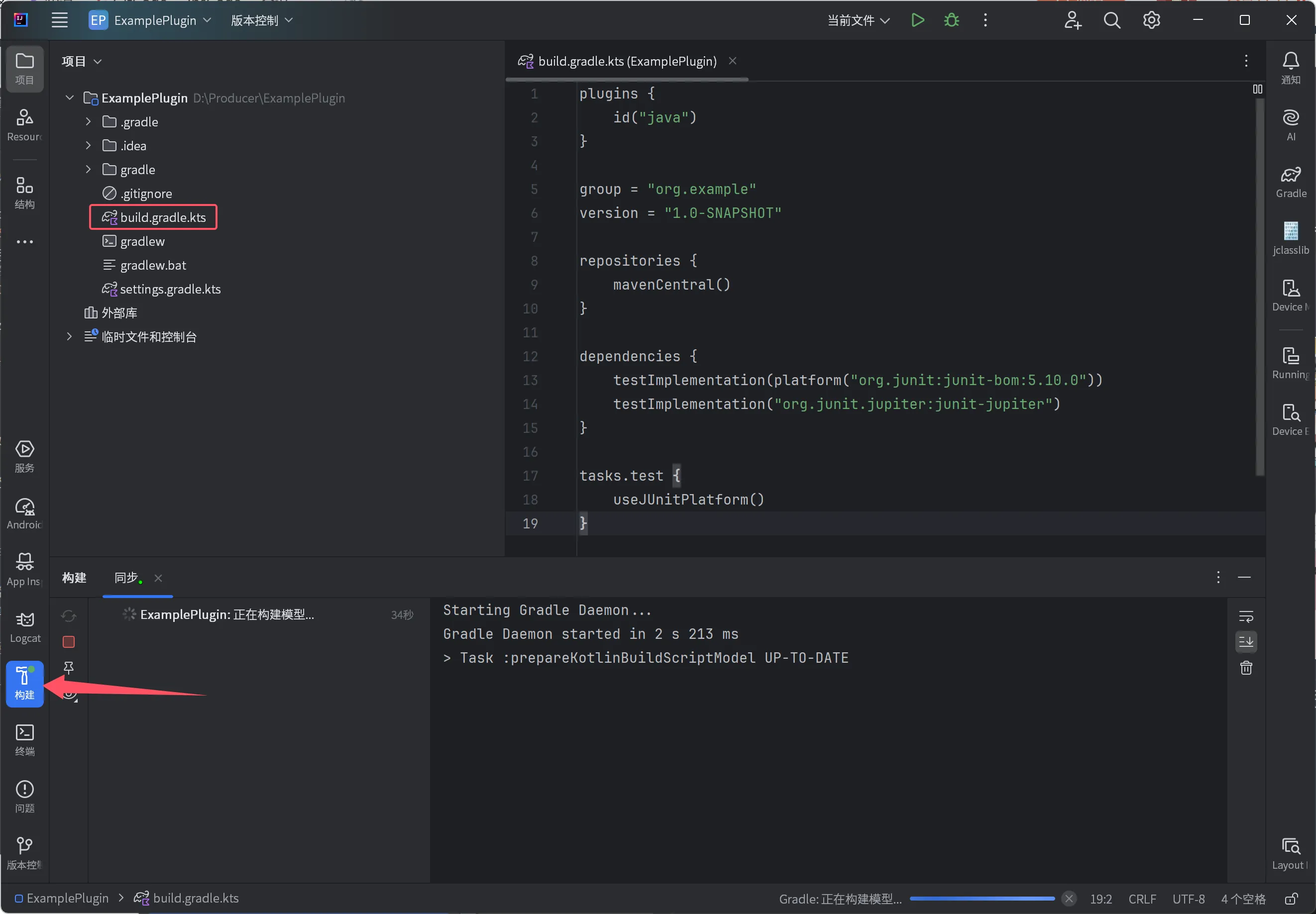Change UTF-8 file encoding in status bar

(1188, 899)
